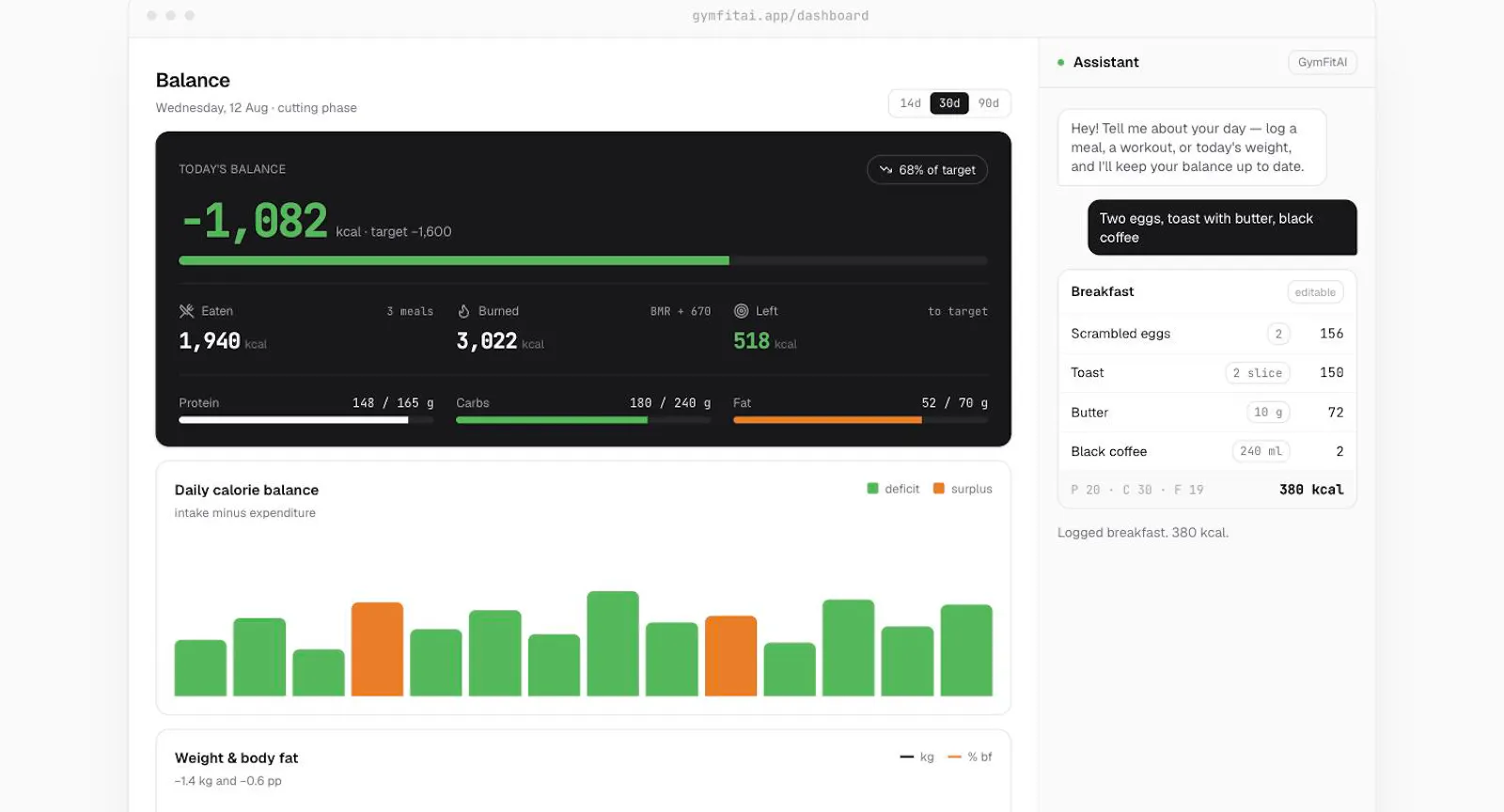The height and width of the screenshot is (812, 1504).
Task: Edit the Black coffee 240 ml quantity
Action: click(x=1261, y=451)
